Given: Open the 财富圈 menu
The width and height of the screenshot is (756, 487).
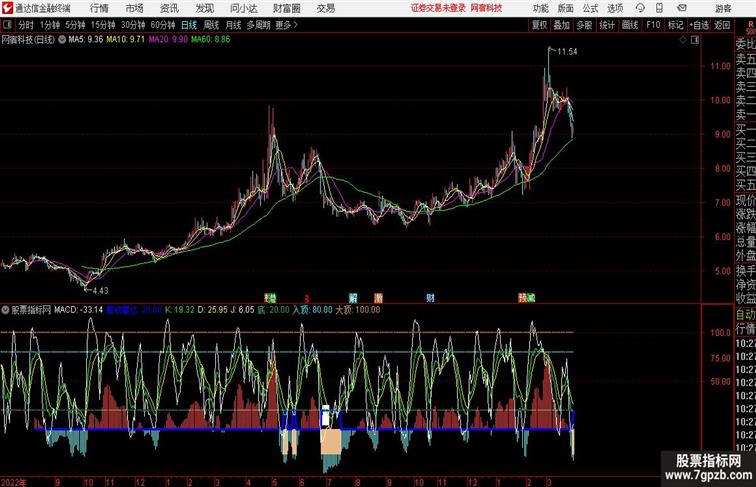Looking at the screenshot, I should click(x=286, y=8).
